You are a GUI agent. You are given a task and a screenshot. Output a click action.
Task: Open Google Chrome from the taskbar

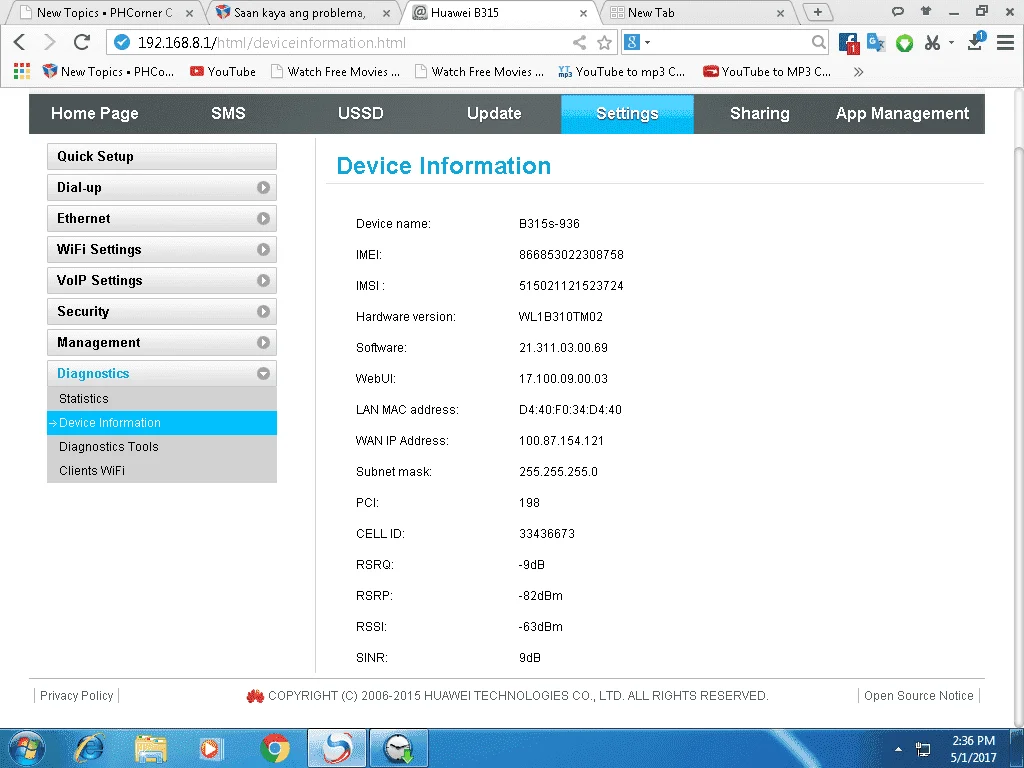click(x=275, y=748)
